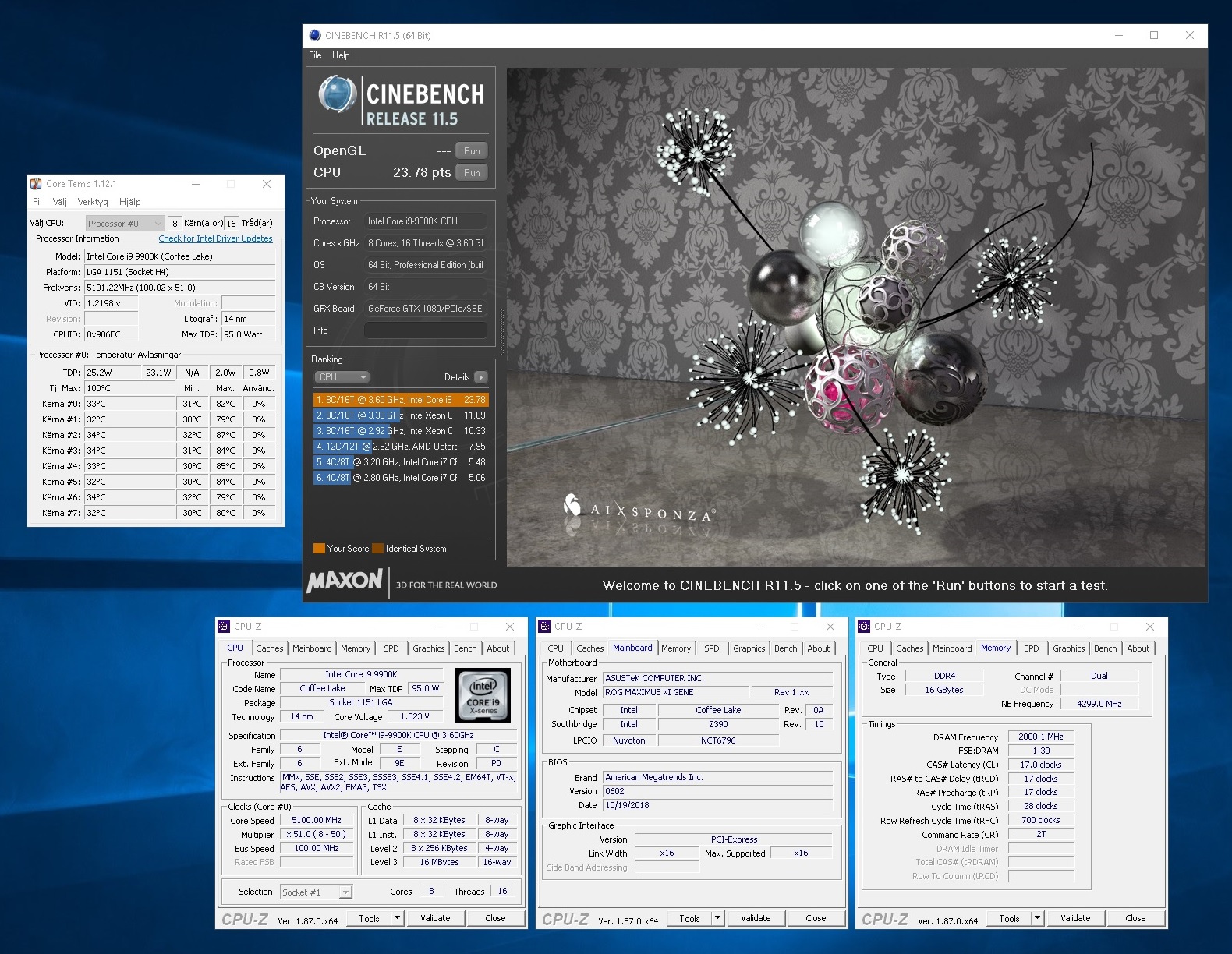Click the ROG MAXIMUS XI GENE model field
The height and width of the screenshot is (954, 1232).
click(675, 692)
